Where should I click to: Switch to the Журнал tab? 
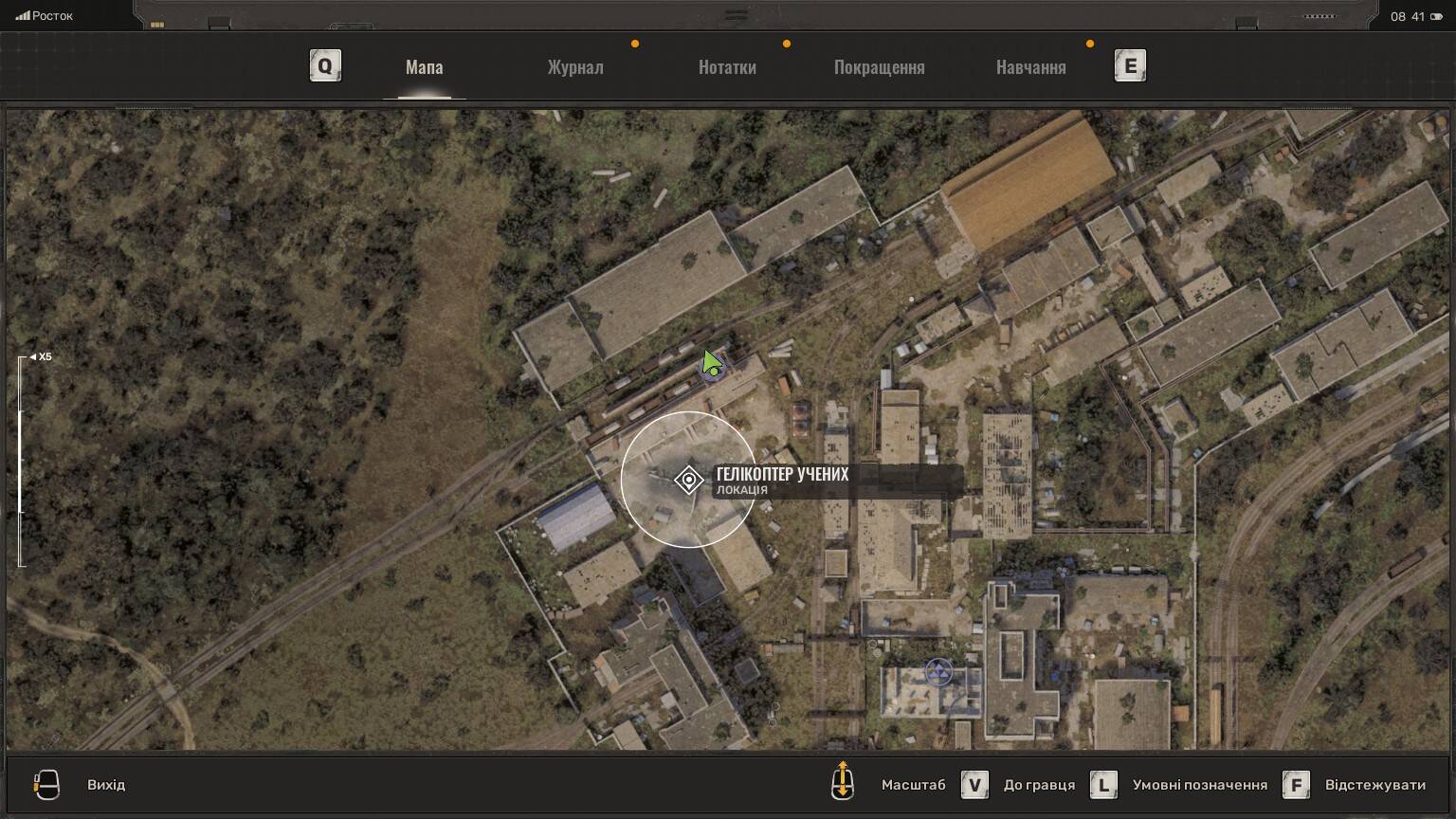574,67
